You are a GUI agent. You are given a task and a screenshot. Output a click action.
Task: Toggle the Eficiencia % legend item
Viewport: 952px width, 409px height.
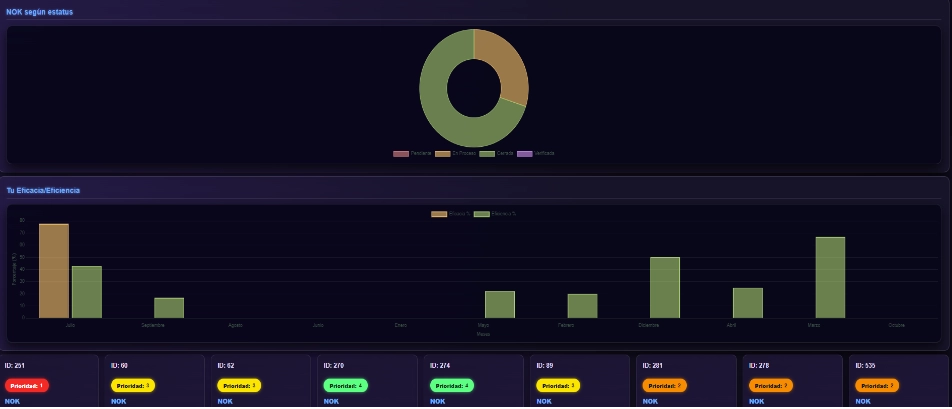pyautogui.click(x=495, y=214)
